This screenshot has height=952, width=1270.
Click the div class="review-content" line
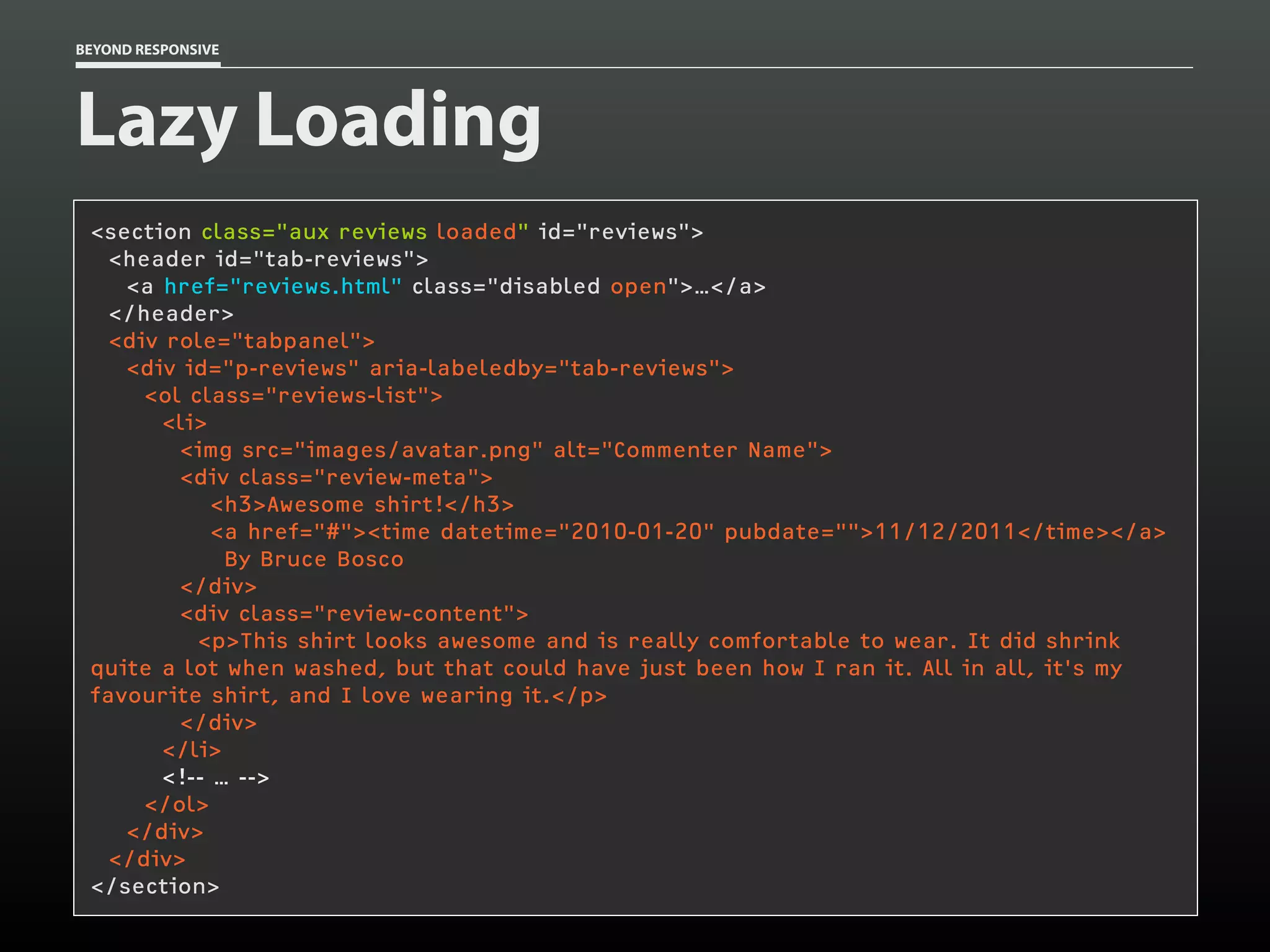(x=354, y=614)
